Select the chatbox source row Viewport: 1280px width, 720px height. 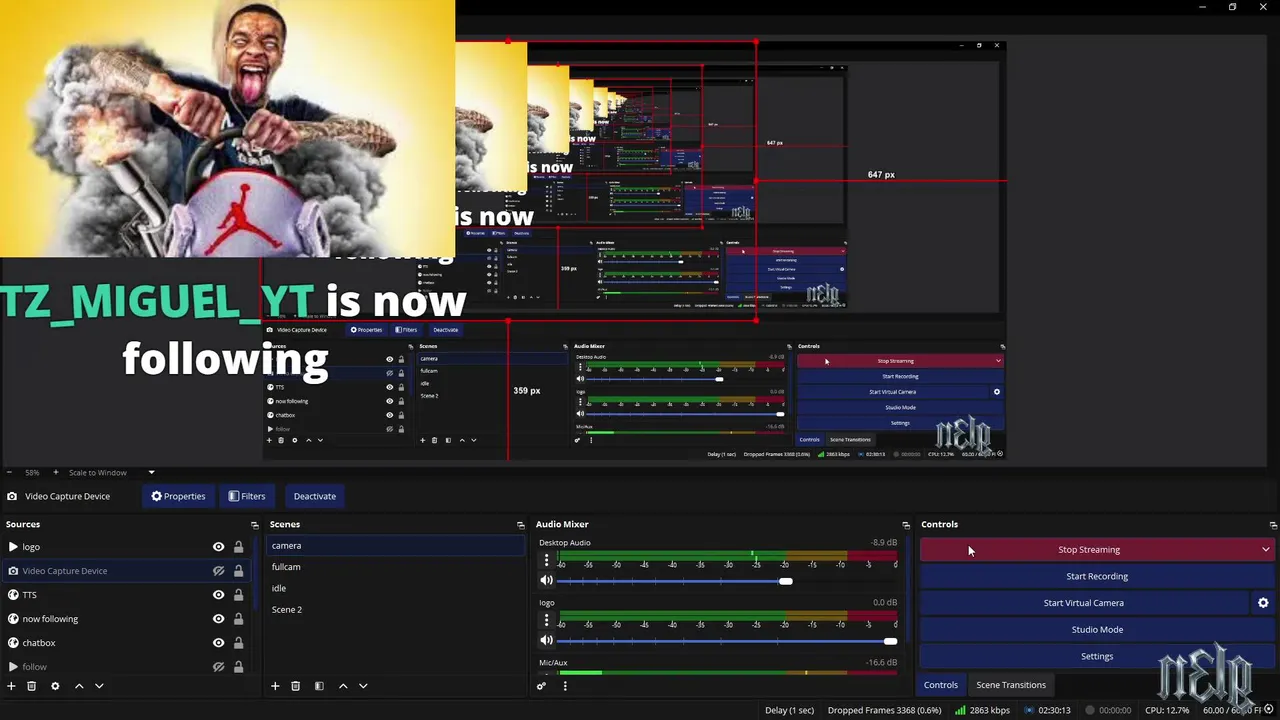pyautogui.click(x=127, y=643)
